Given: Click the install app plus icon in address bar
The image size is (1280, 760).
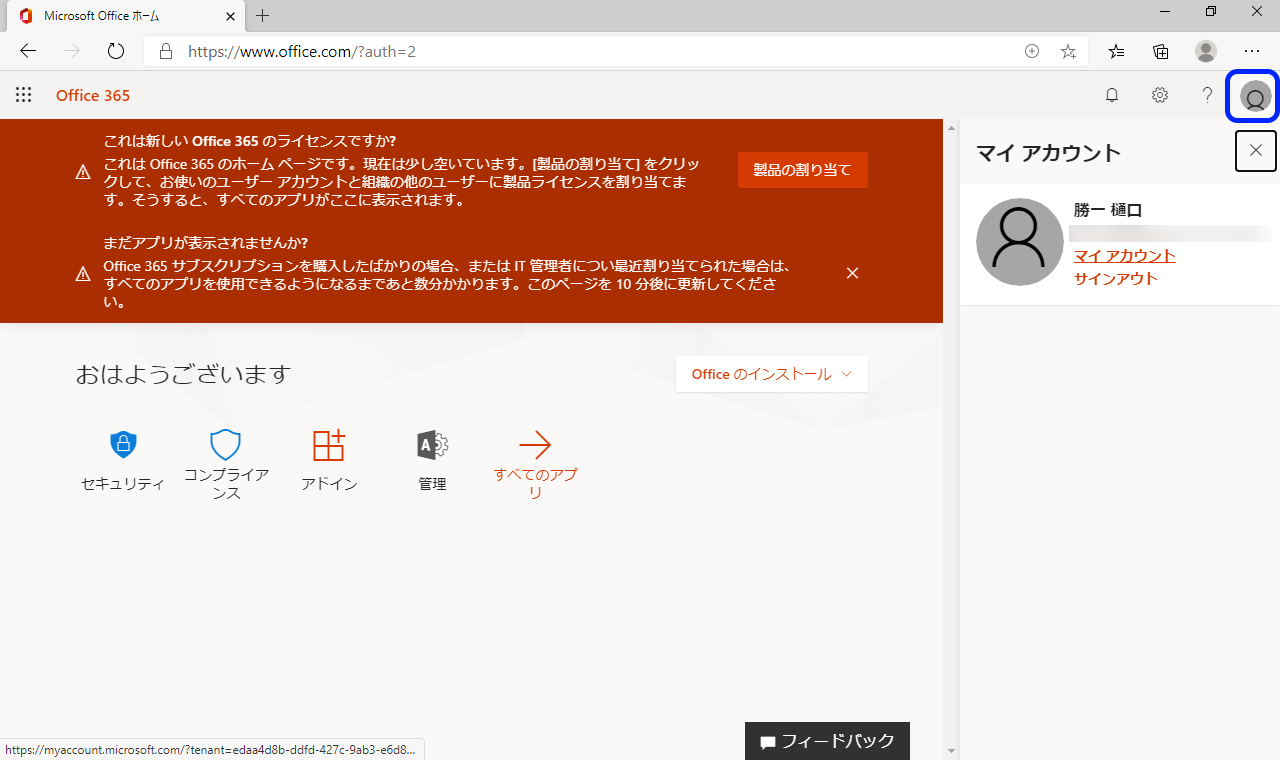Looking at the screenshot, I should 1032,51.
